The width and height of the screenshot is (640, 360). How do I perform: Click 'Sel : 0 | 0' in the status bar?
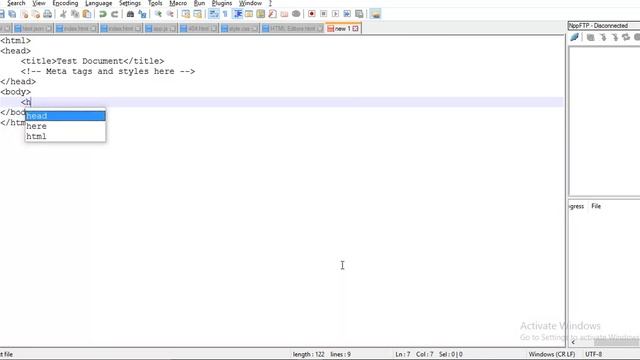pyautogui.click(x=451, y=354)
